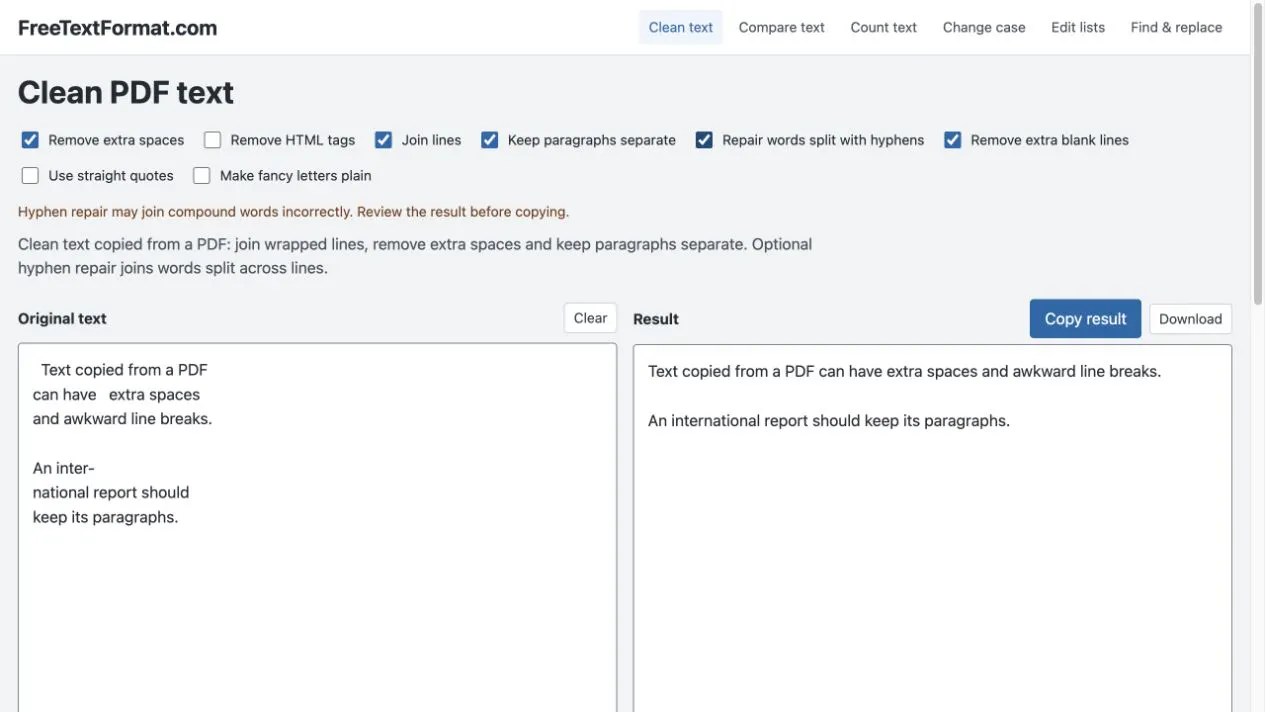Click the Result label
Viewport: 1265px width, 712px height.
click(x=656, y=319)
